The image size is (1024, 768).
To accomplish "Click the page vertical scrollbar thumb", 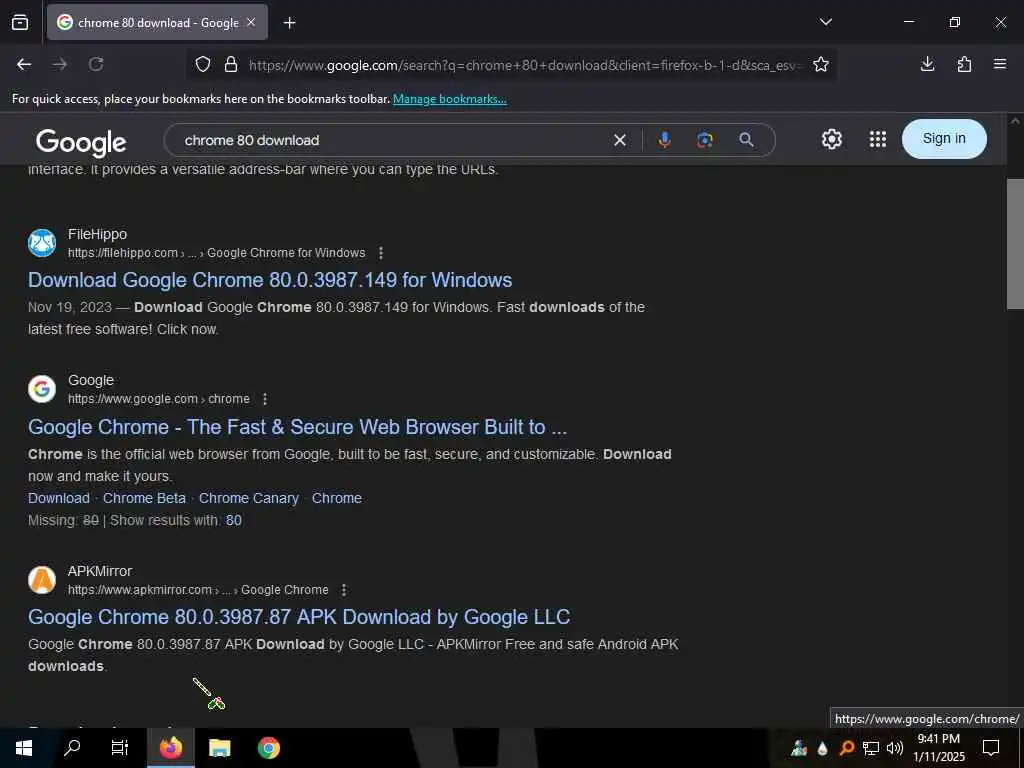I will point(1015,244).
